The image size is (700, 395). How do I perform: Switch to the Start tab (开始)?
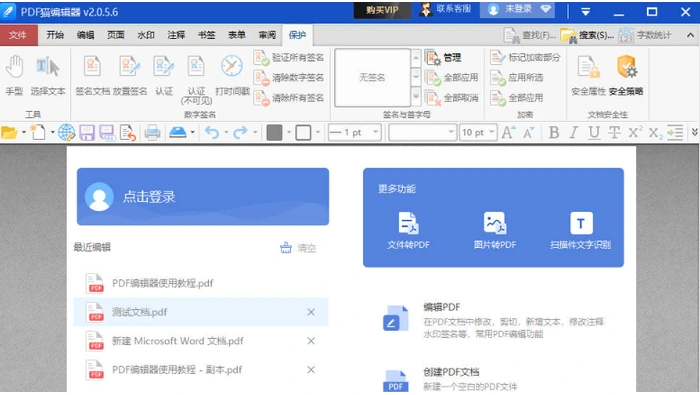point(55,35)
